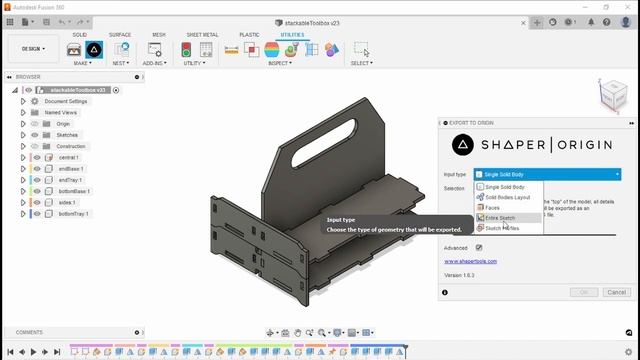Select the Measure tool
The image size is (640, 360).
click(231, 50)
